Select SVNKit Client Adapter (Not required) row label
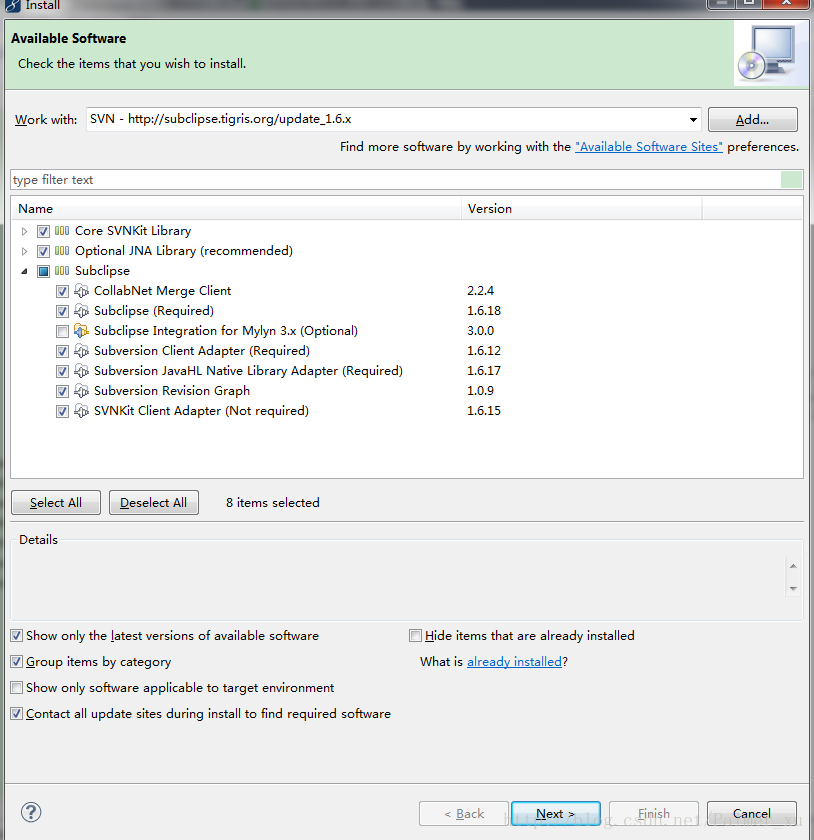This screenshot has height=840, width=814. click(201, 411)
